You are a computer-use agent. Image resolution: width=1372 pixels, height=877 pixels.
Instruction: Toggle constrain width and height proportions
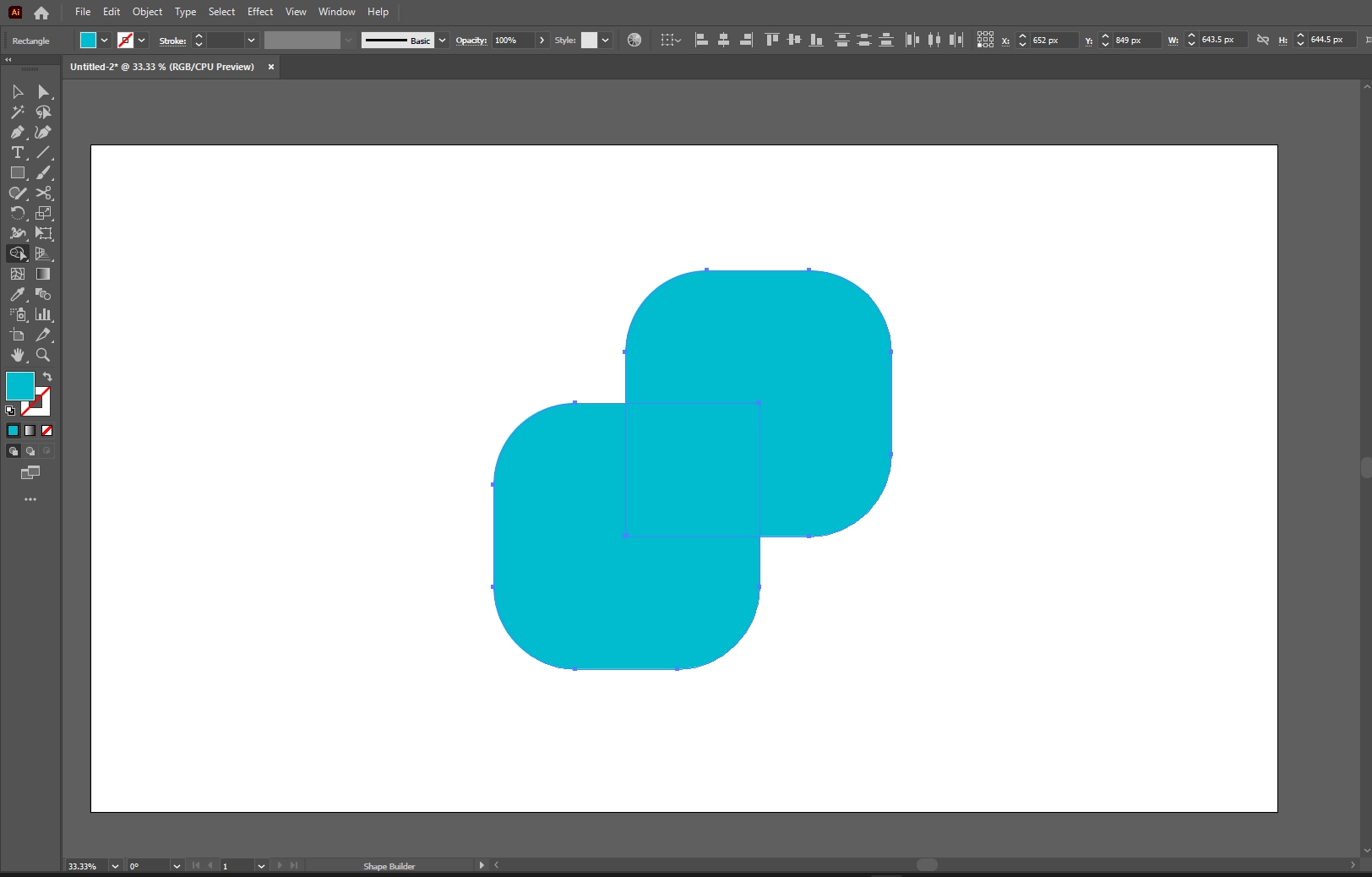[x=1263, y=40]
